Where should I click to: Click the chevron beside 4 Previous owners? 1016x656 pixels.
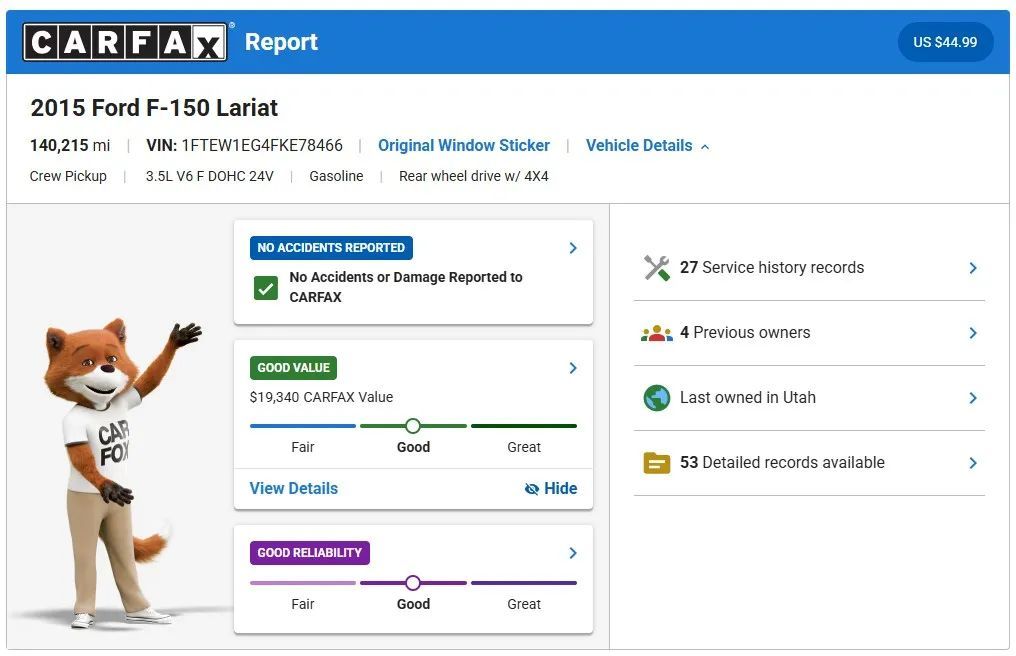pos(973,333)
